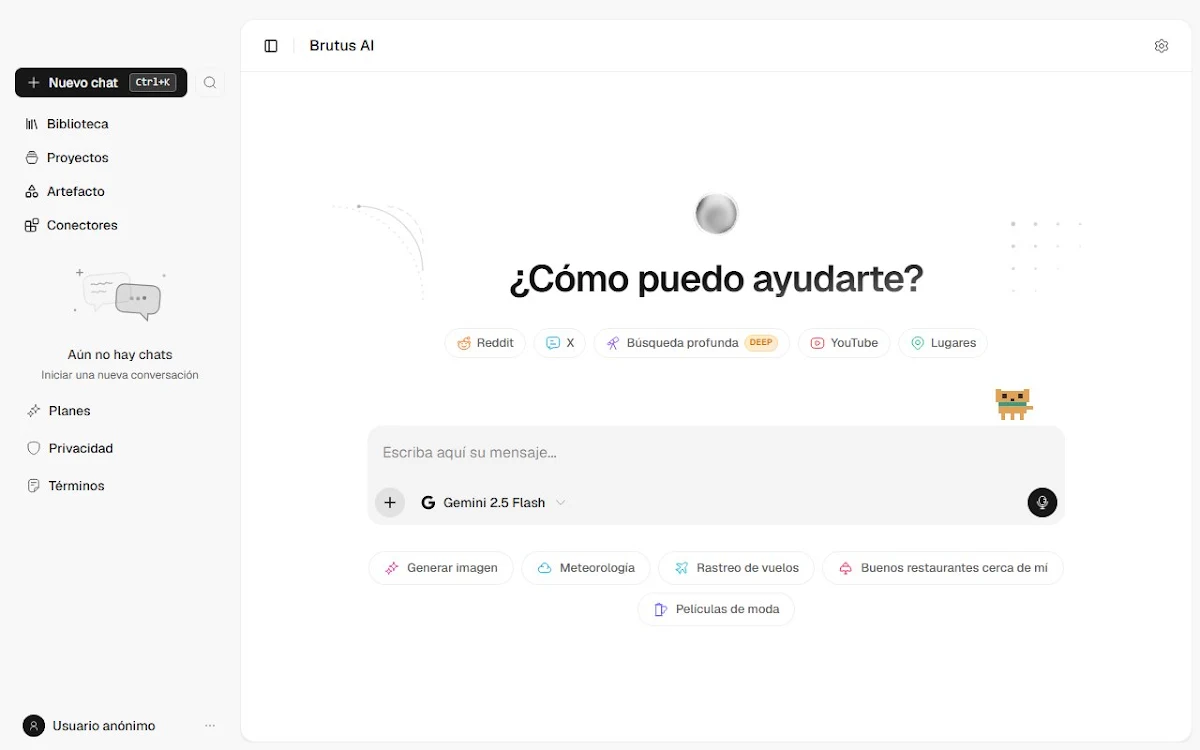The width and height of the screenshot is (1200, 750).
Task: Click the Usuario anónimo label
Action: 104,726
